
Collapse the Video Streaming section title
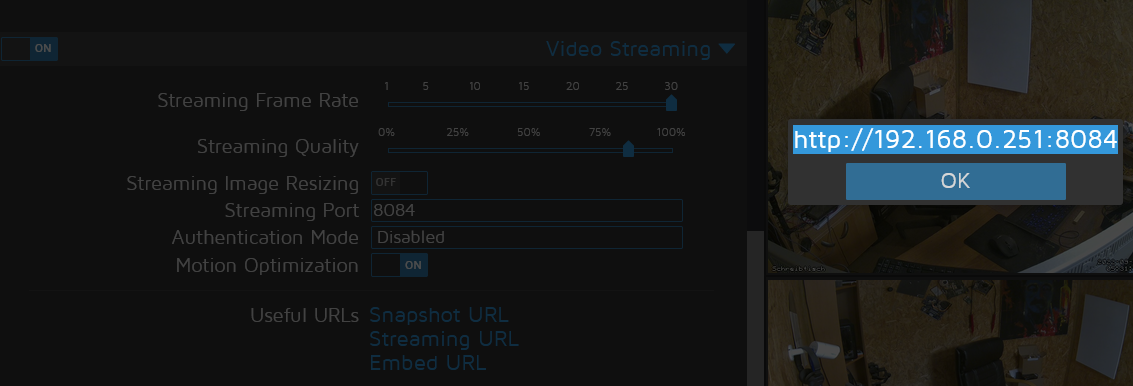[628, 49]
